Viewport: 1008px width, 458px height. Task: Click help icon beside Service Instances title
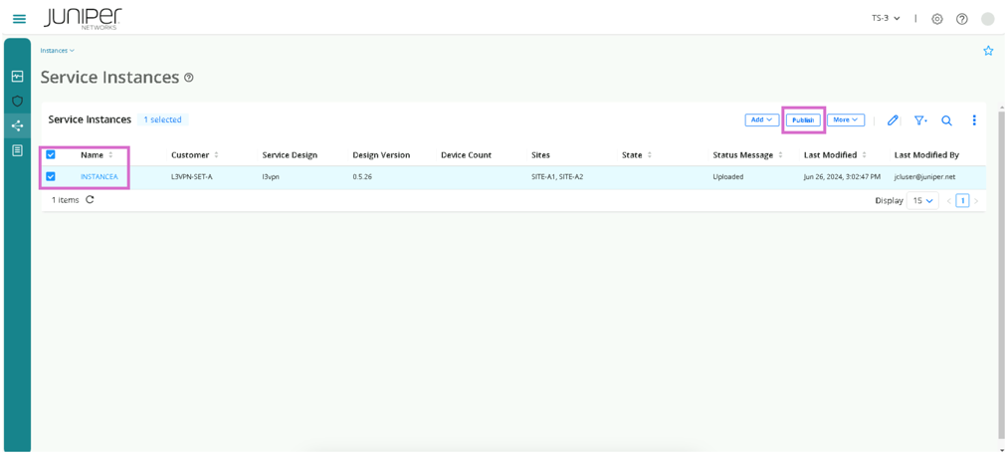188,78
